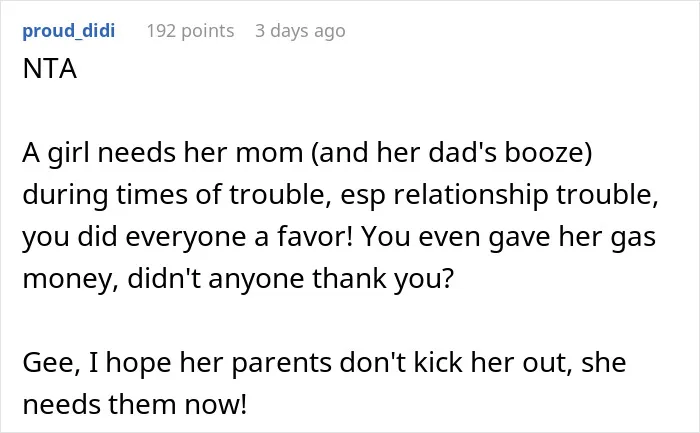The height and width of the screenshot is (433, 700).
Task: Open the proud_didi user profile link
Action: coord(69,31)
